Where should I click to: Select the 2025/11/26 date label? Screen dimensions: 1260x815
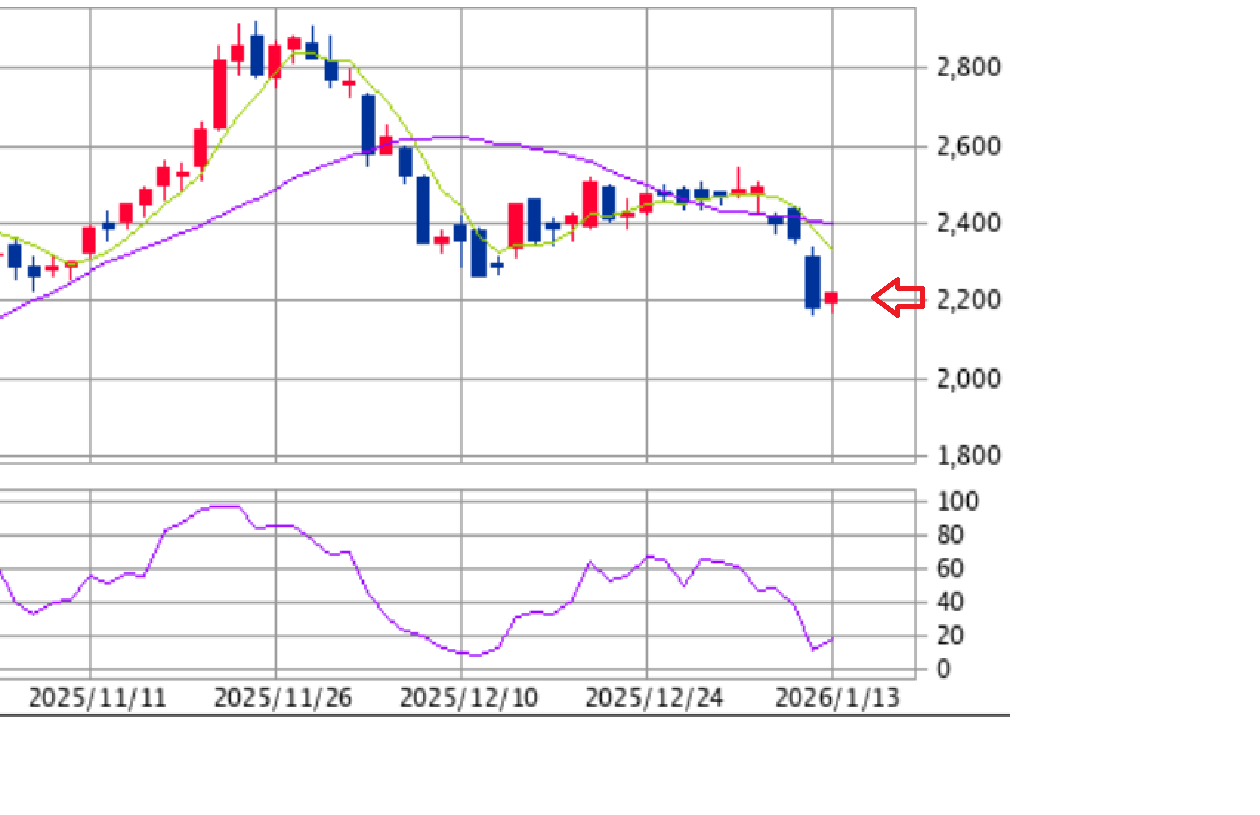tap(283, 697)
